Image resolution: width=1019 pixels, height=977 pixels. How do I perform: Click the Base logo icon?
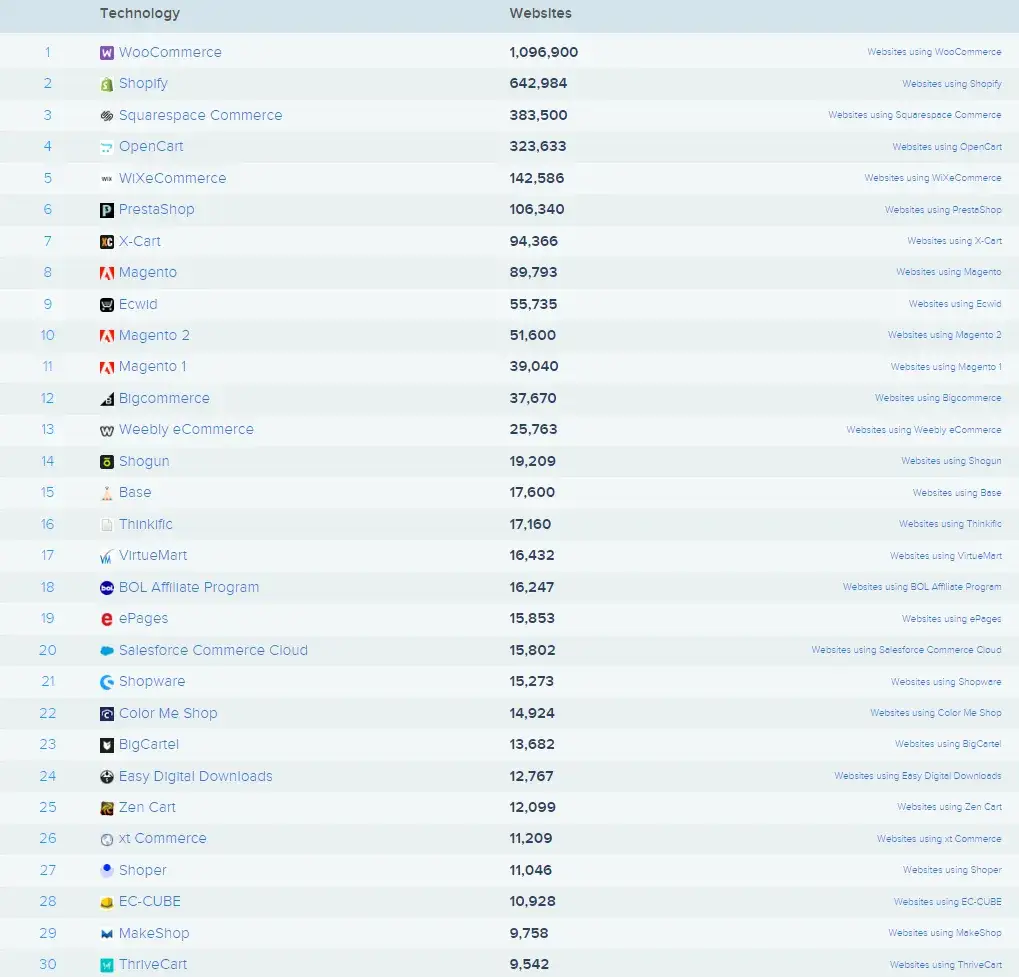coord(107,493)
